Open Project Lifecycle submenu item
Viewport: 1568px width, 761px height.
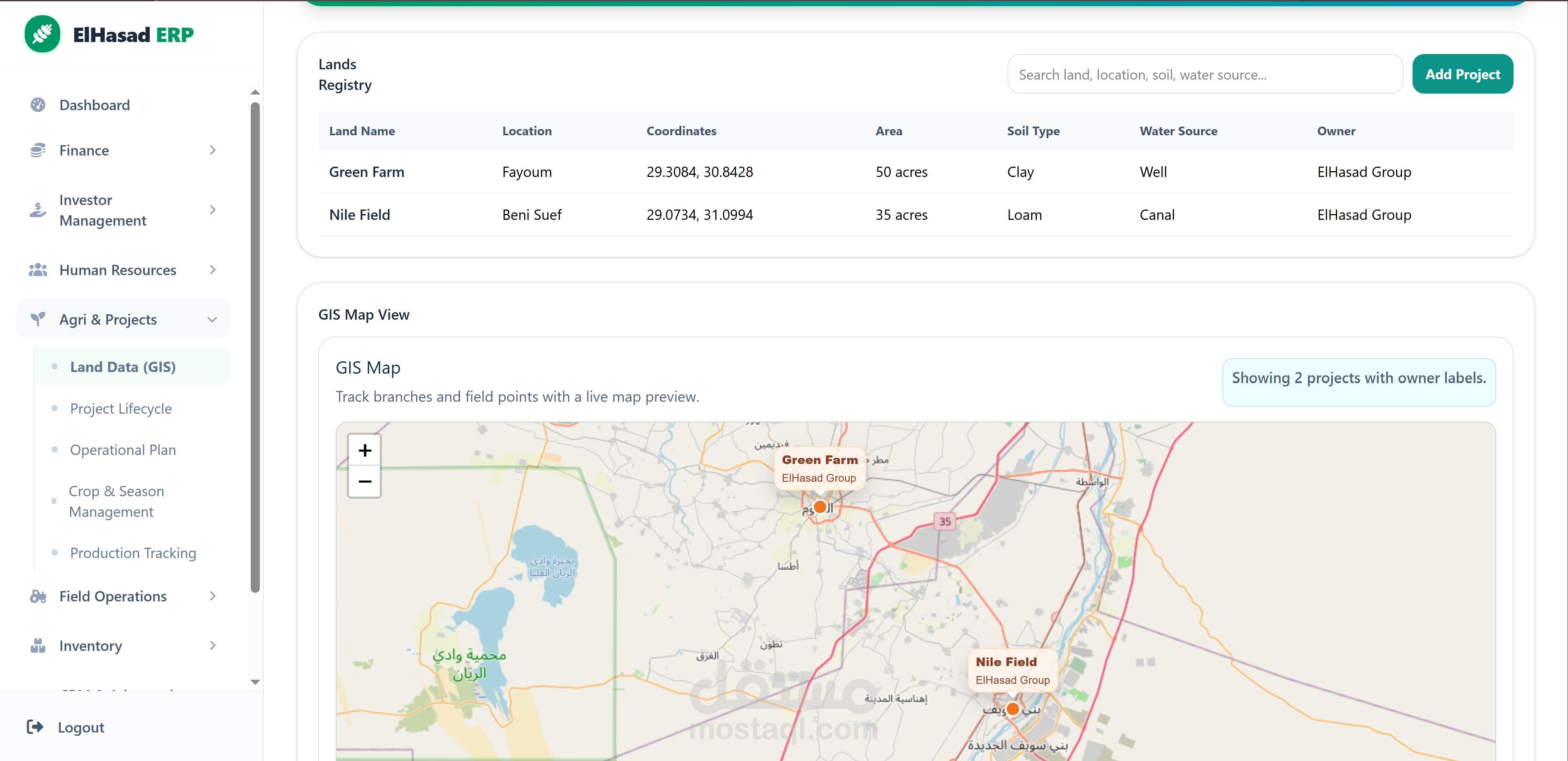120,408
